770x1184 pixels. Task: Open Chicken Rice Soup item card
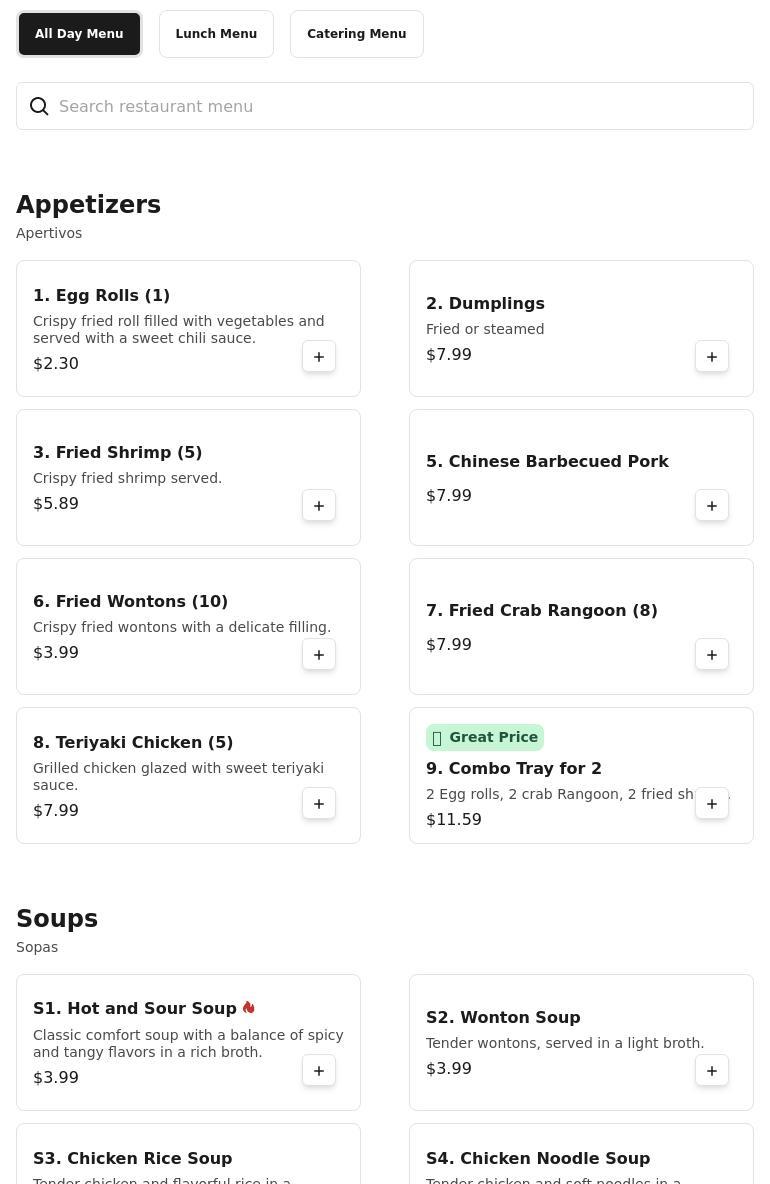tap(132, 1158)
